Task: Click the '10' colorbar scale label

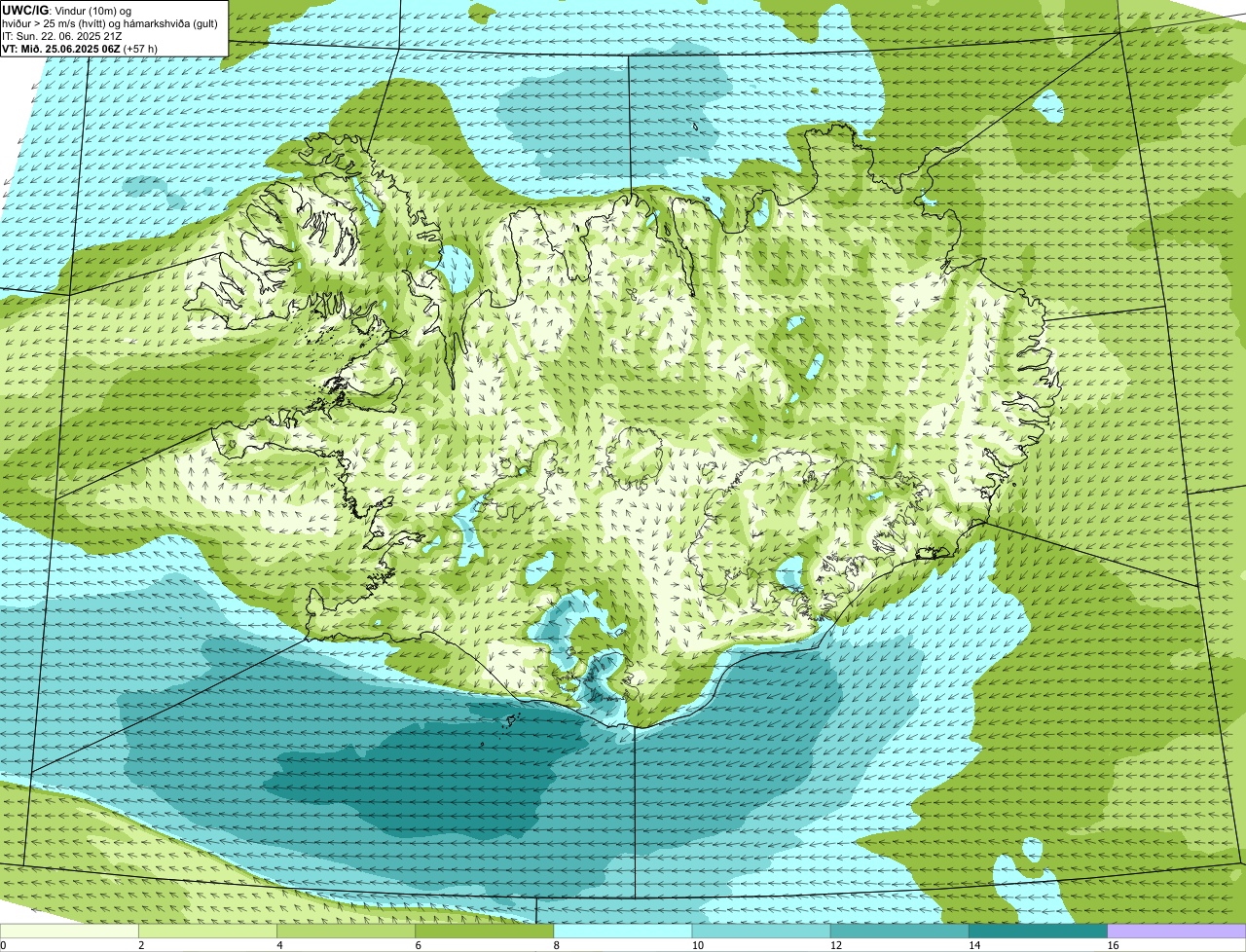Action: click(x=697, y=945)
